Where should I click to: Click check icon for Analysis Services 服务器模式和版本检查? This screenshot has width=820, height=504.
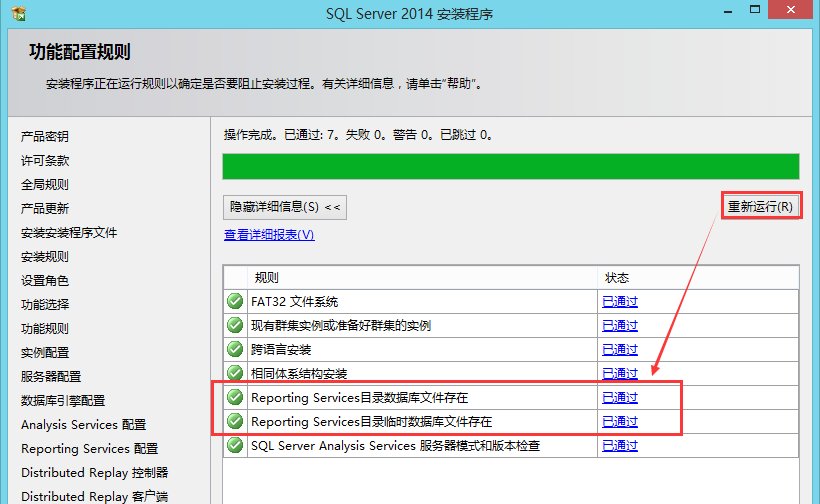coord(235,445)
